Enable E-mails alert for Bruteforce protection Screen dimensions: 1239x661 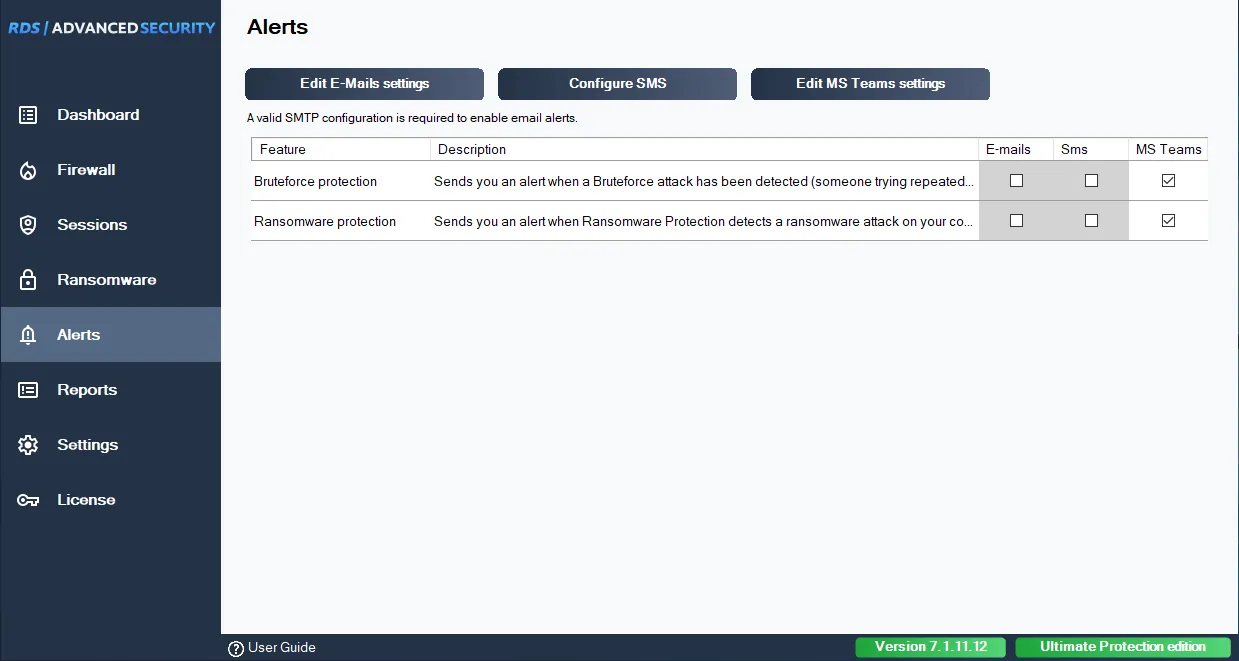click(1016, 181)
